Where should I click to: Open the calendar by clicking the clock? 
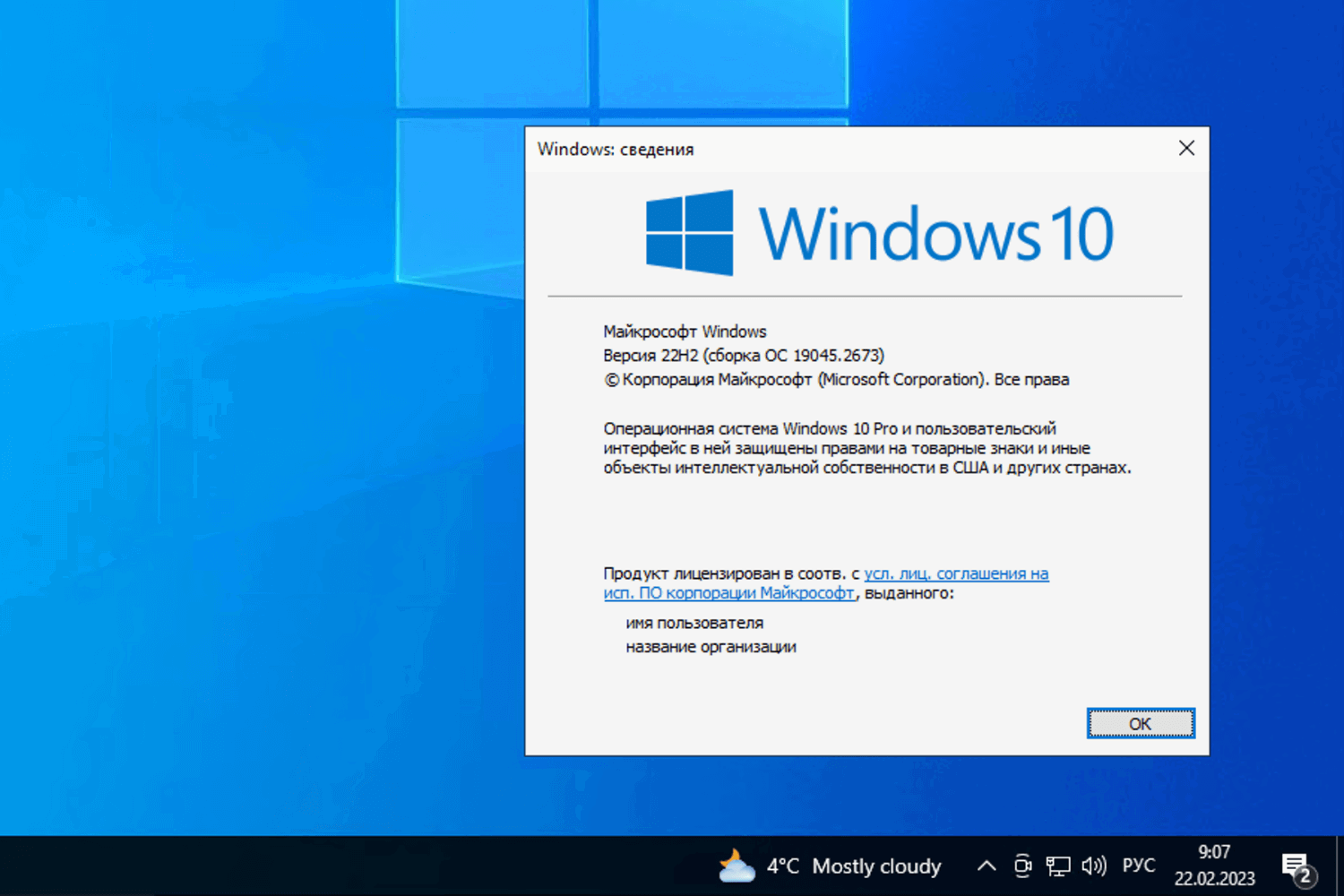click(1214, 855)
